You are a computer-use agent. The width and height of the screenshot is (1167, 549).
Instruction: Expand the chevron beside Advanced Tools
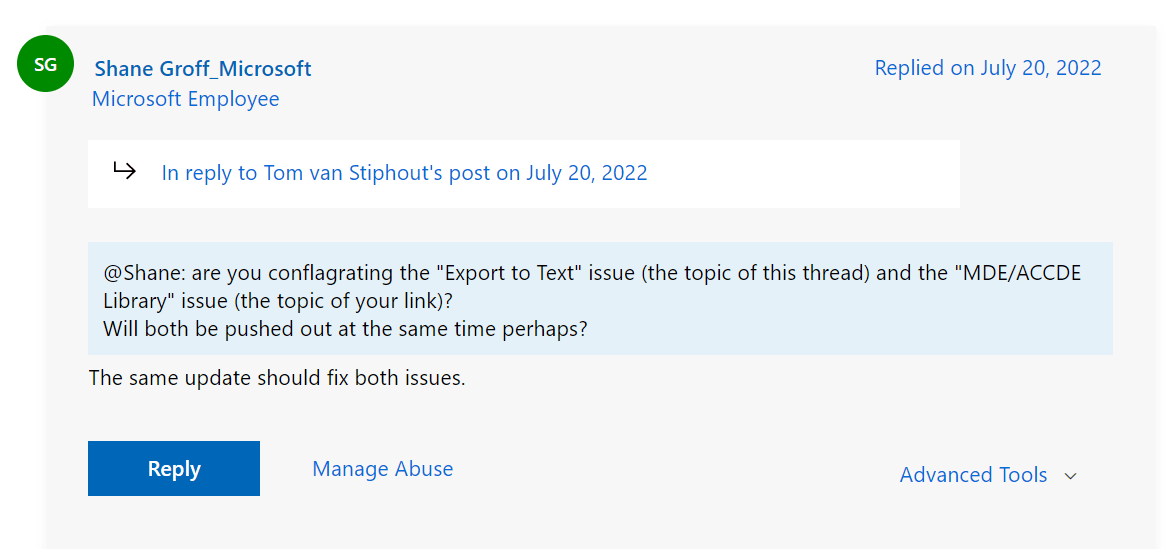click(x=1070, y=476)
